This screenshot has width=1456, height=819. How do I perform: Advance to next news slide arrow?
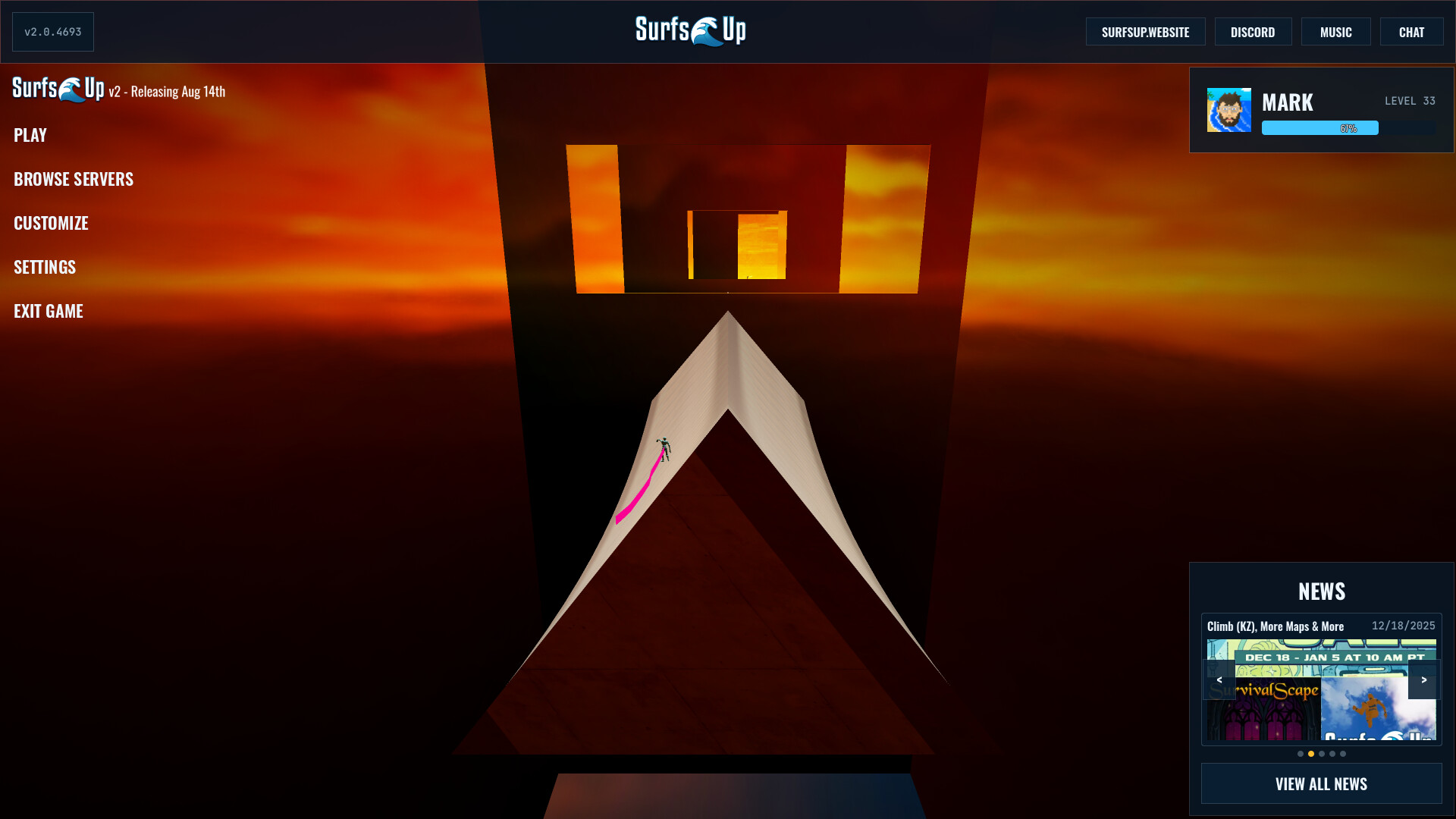click(x=1423, y=680)
